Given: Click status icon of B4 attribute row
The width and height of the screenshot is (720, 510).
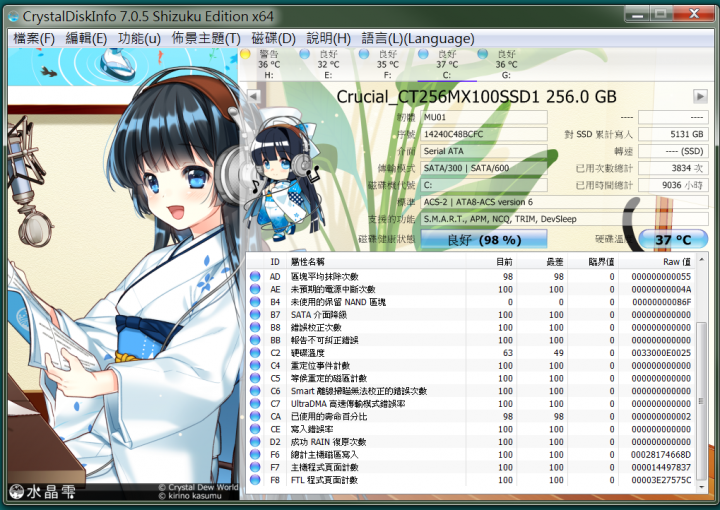Looking at the screenshot, I should tap(255, 302).
